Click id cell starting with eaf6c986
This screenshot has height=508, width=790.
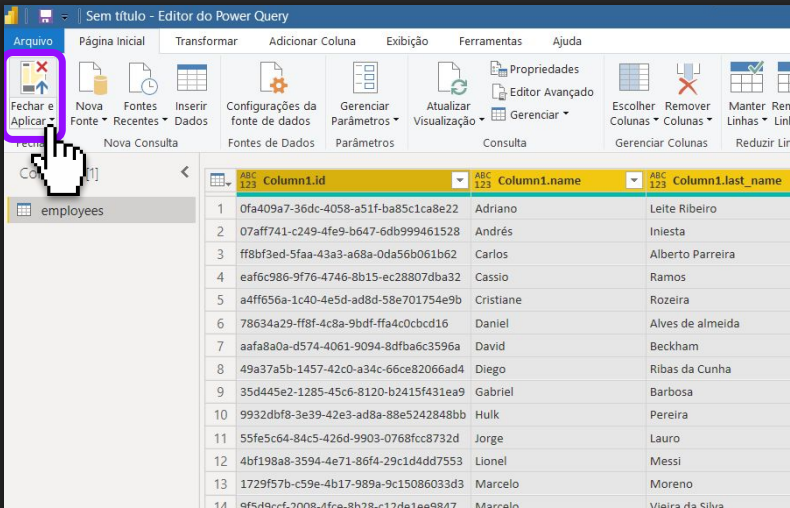353,277
